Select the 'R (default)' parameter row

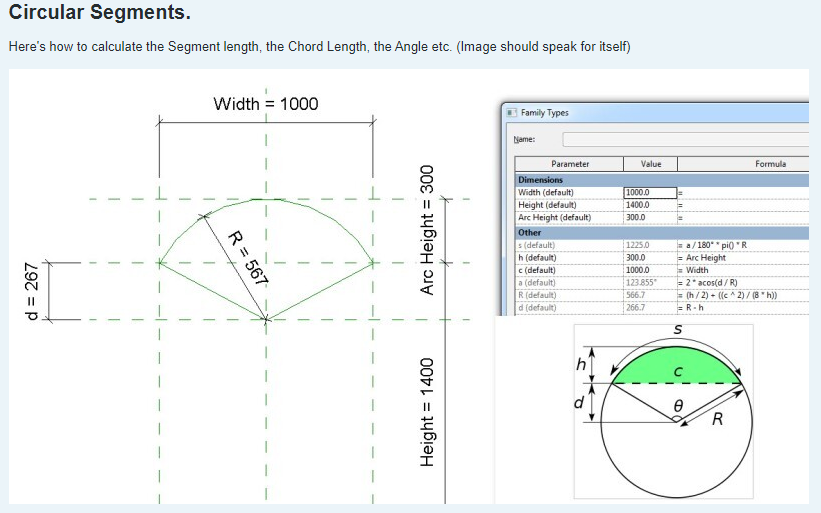[x=662, y=295]
